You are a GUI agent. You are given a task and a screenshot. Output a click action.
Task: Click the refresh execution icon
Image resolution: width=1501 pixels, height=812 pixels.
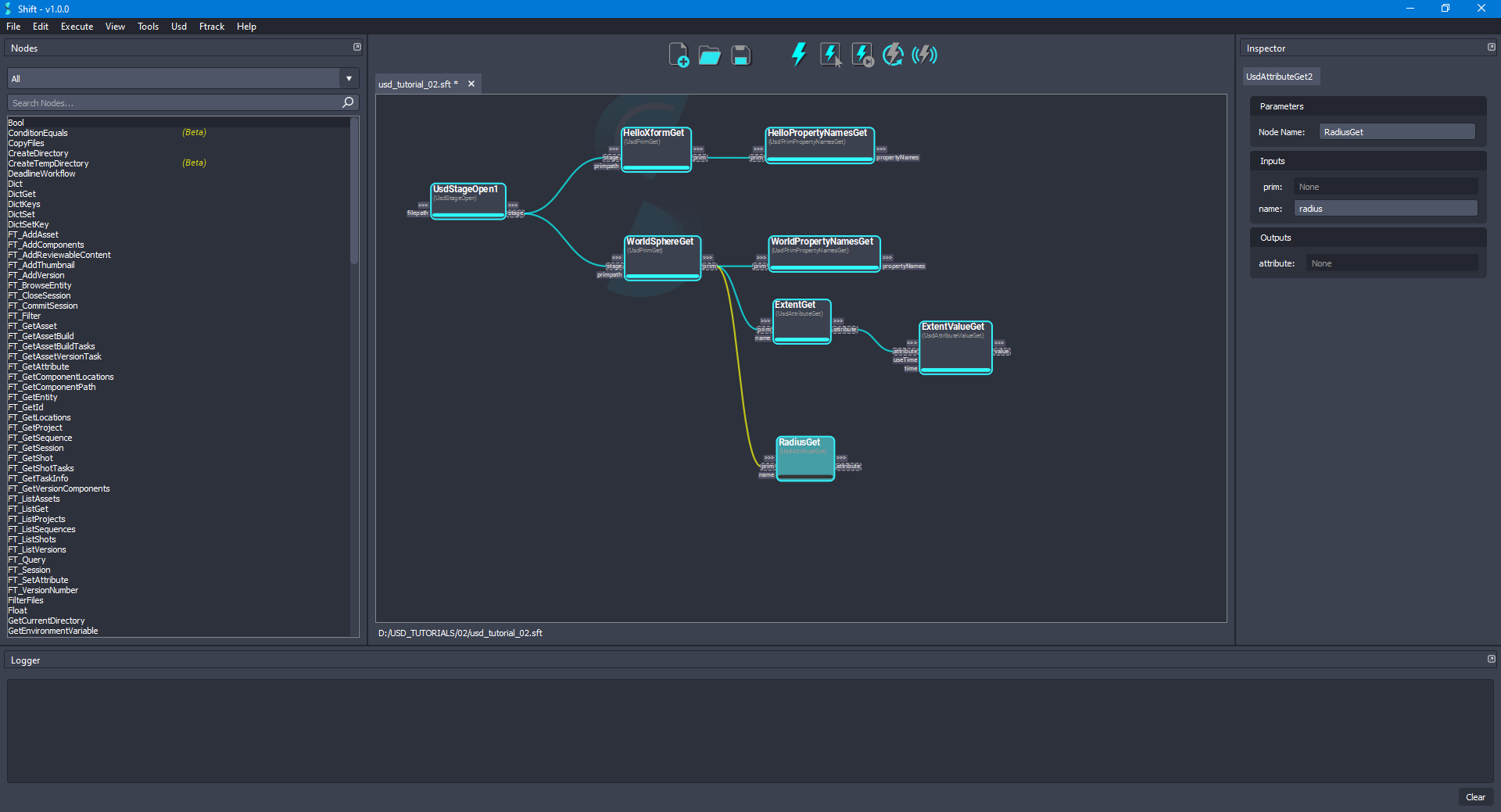click(892, 54)
